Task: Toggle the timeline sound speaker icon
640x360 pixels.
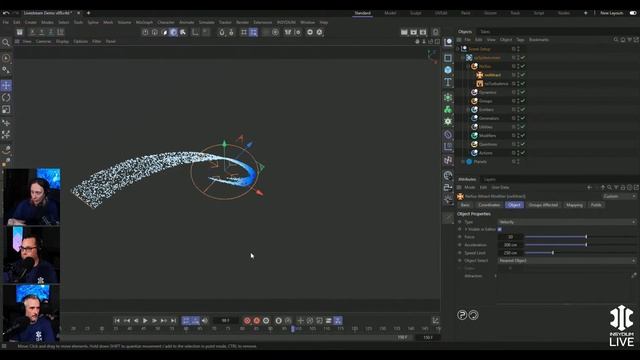Action: click(x=205, y=321)
